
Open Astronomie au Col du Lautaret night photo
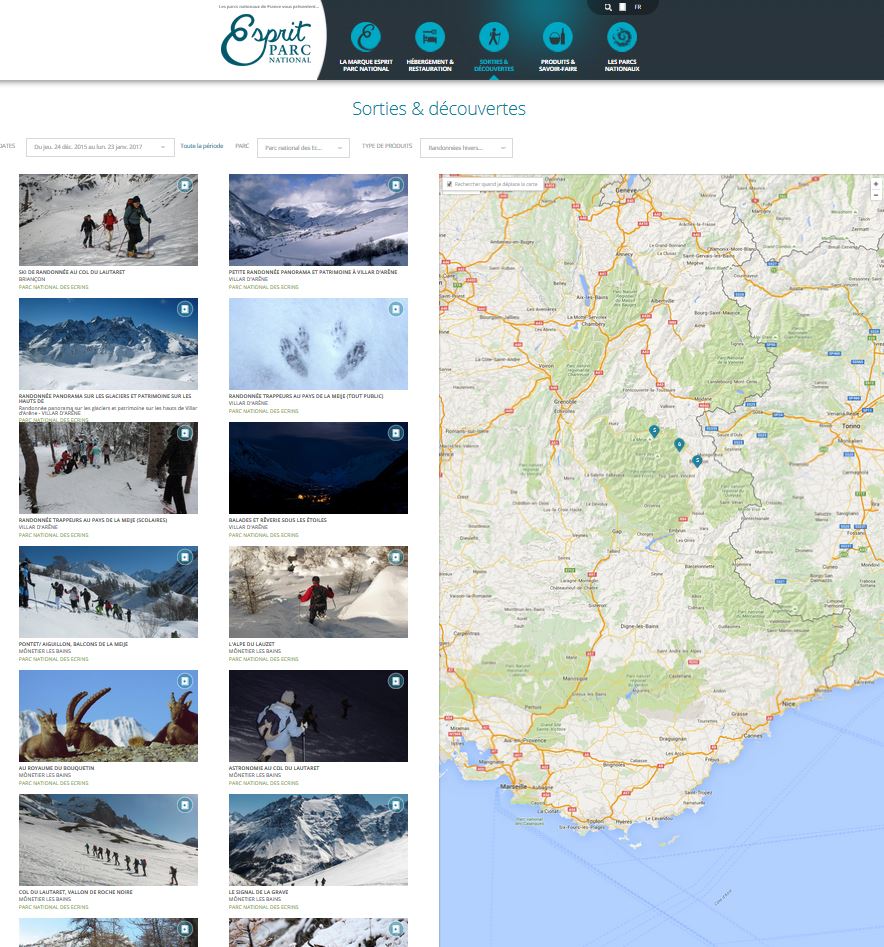(318, 716)
